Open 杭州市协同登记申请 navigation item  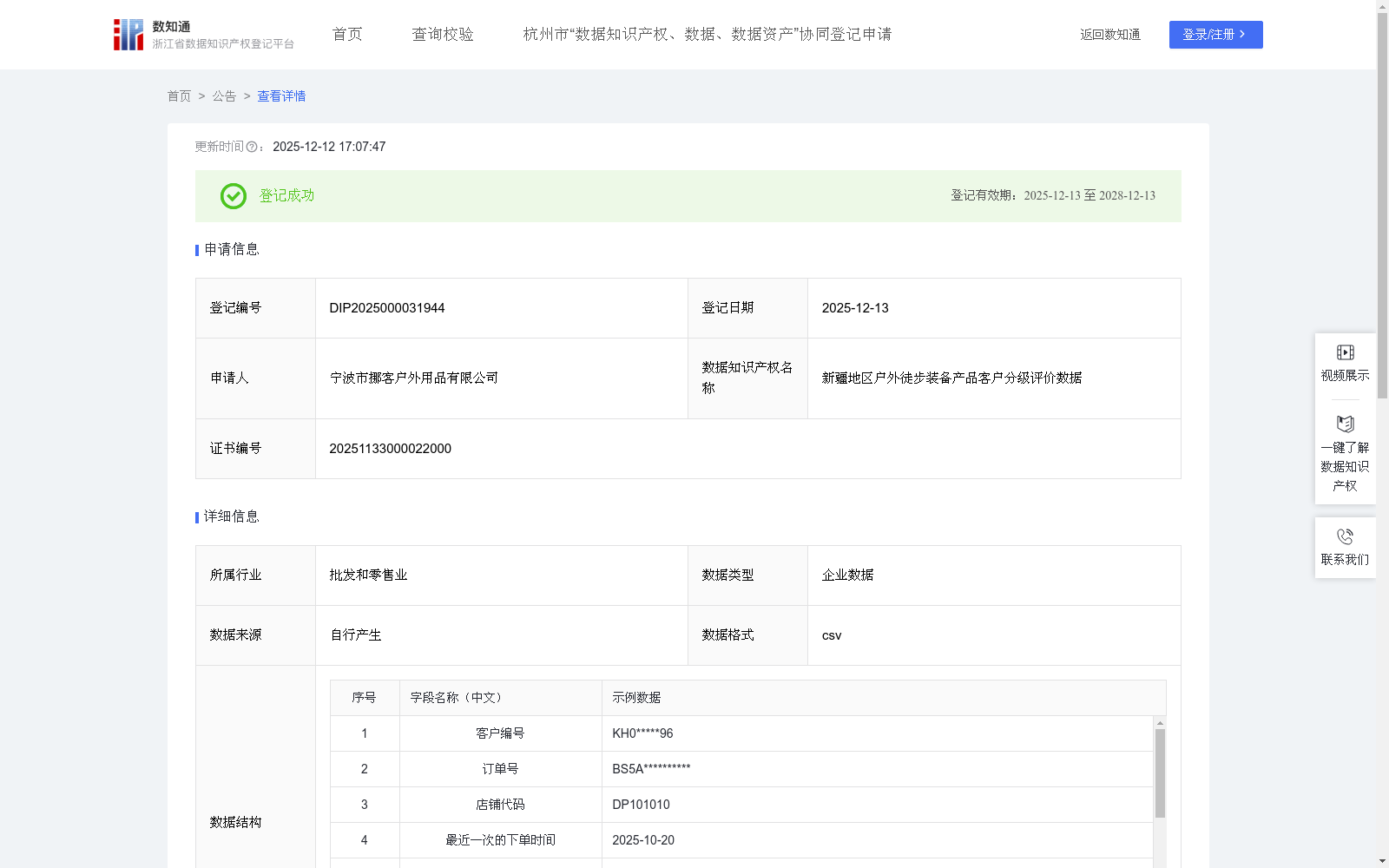pyautogui.click(x=708, y=35)
